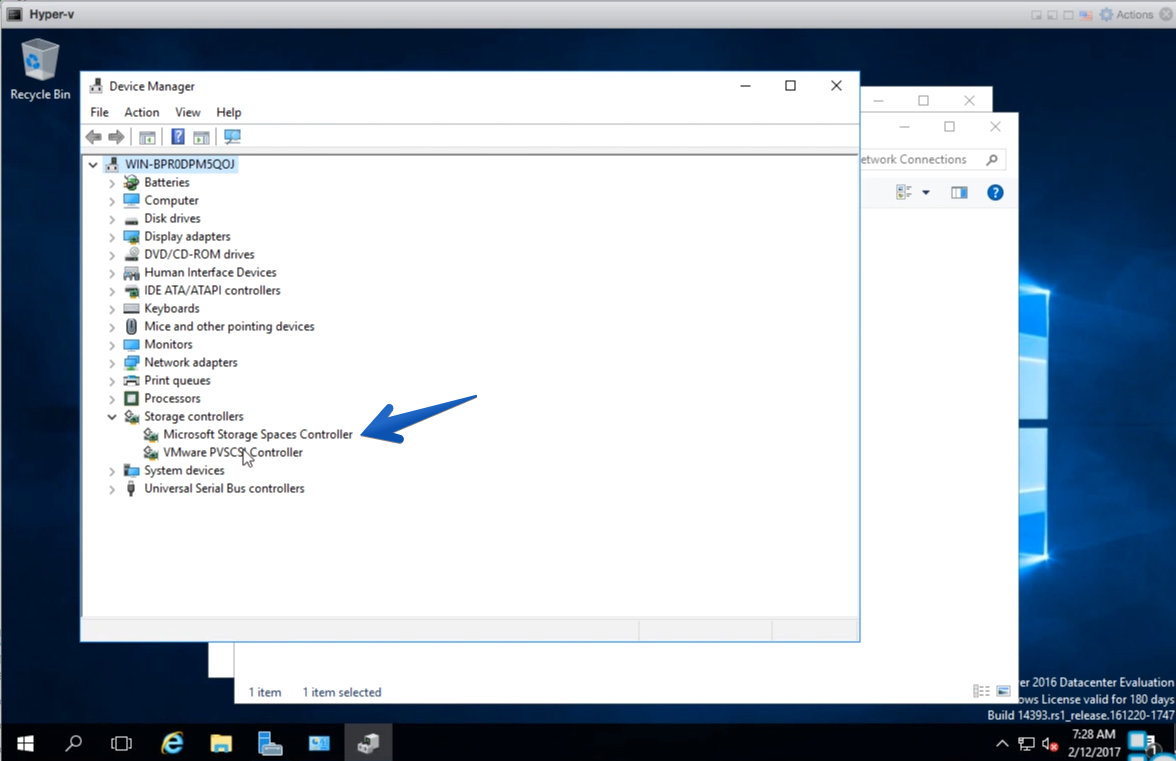Open File Explorer from the taskbar
Image resolution: width=1176 pixels, height=761 pixels.
pos(220,743)
